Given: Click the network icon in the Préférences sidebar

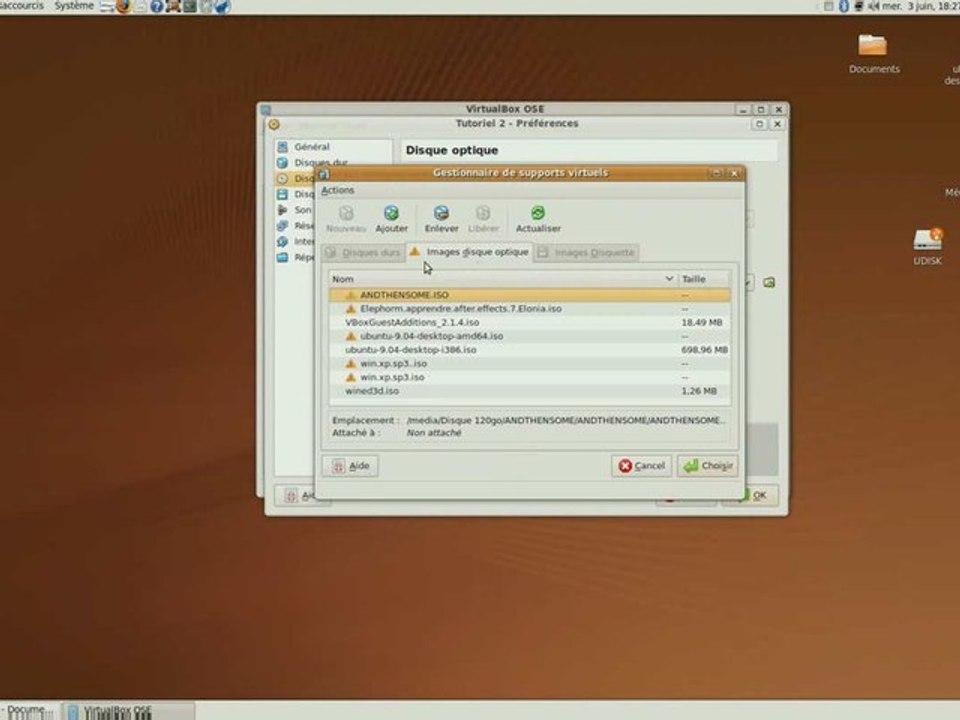Looking at the screenshot, I should pos(282,226).
